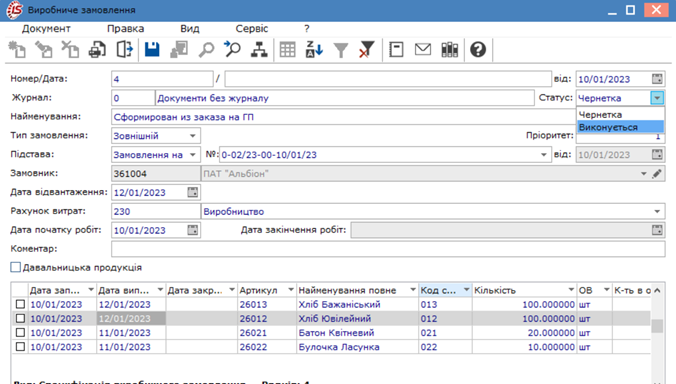
Task: Click the code cell 013
Action: point(445,304)
